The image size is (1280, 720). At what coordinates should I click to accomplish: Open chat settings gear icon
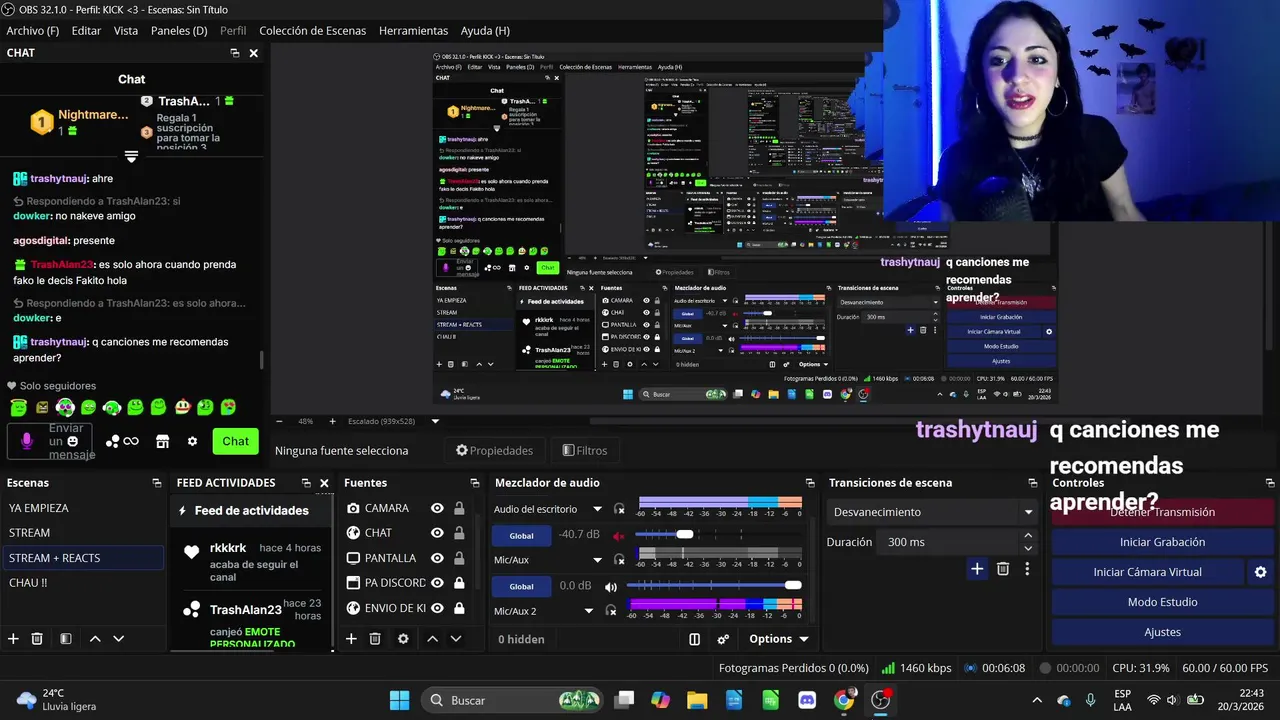[192, 441]
